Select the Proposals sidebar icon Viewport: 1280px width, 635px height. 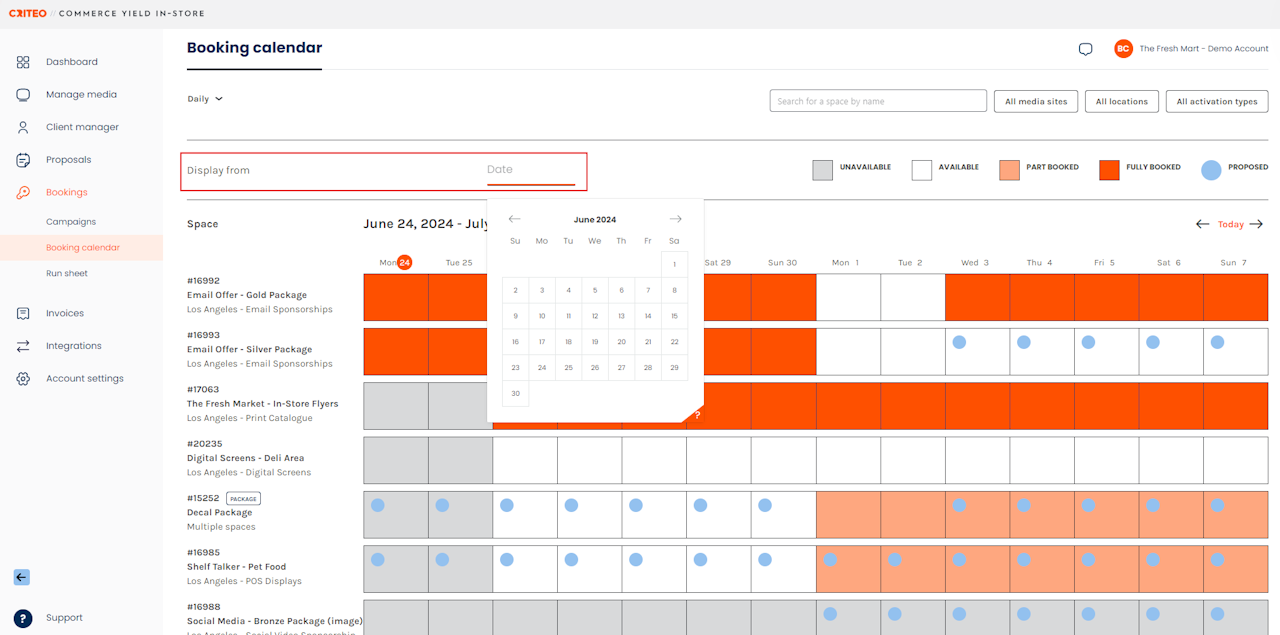pos(23,160)
